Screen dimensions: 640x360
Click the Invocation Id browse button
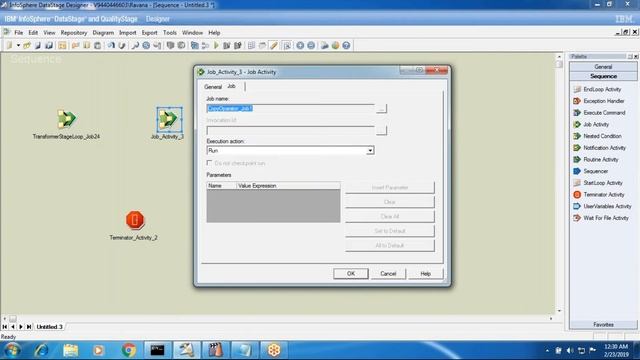381,130
